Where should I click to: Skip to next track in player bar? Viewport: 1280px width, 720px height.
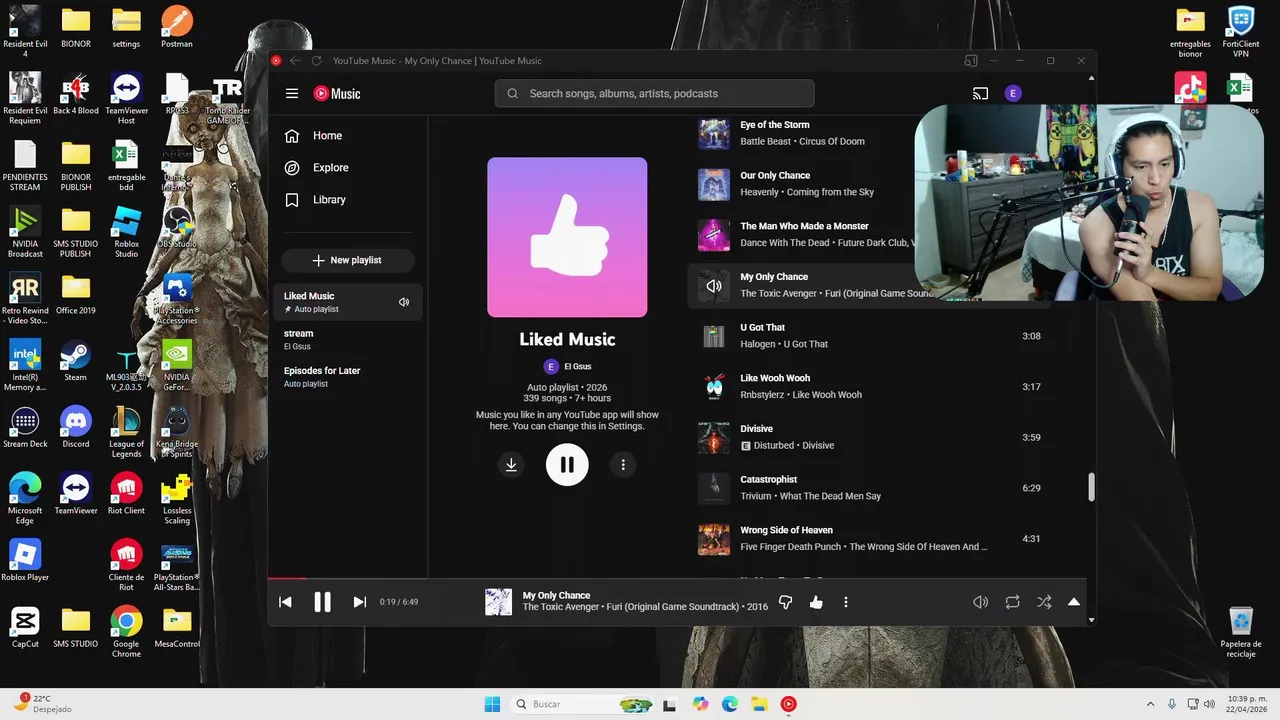point(359,602)
